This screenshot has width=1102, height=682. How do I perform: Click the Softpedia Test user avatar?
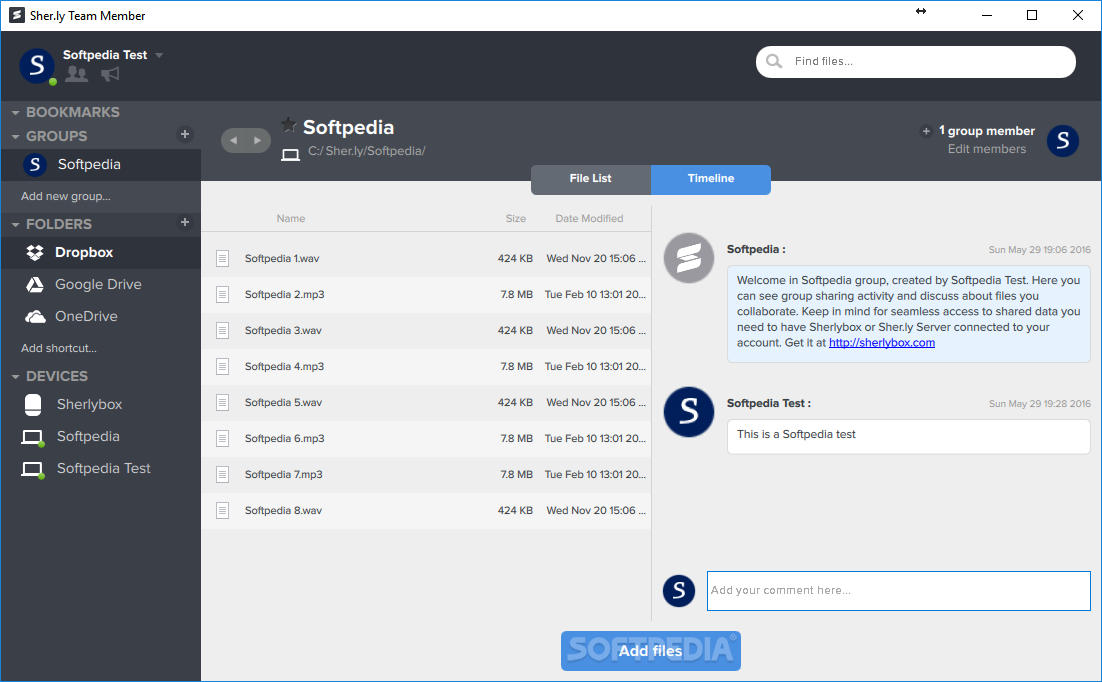(37, 65)
